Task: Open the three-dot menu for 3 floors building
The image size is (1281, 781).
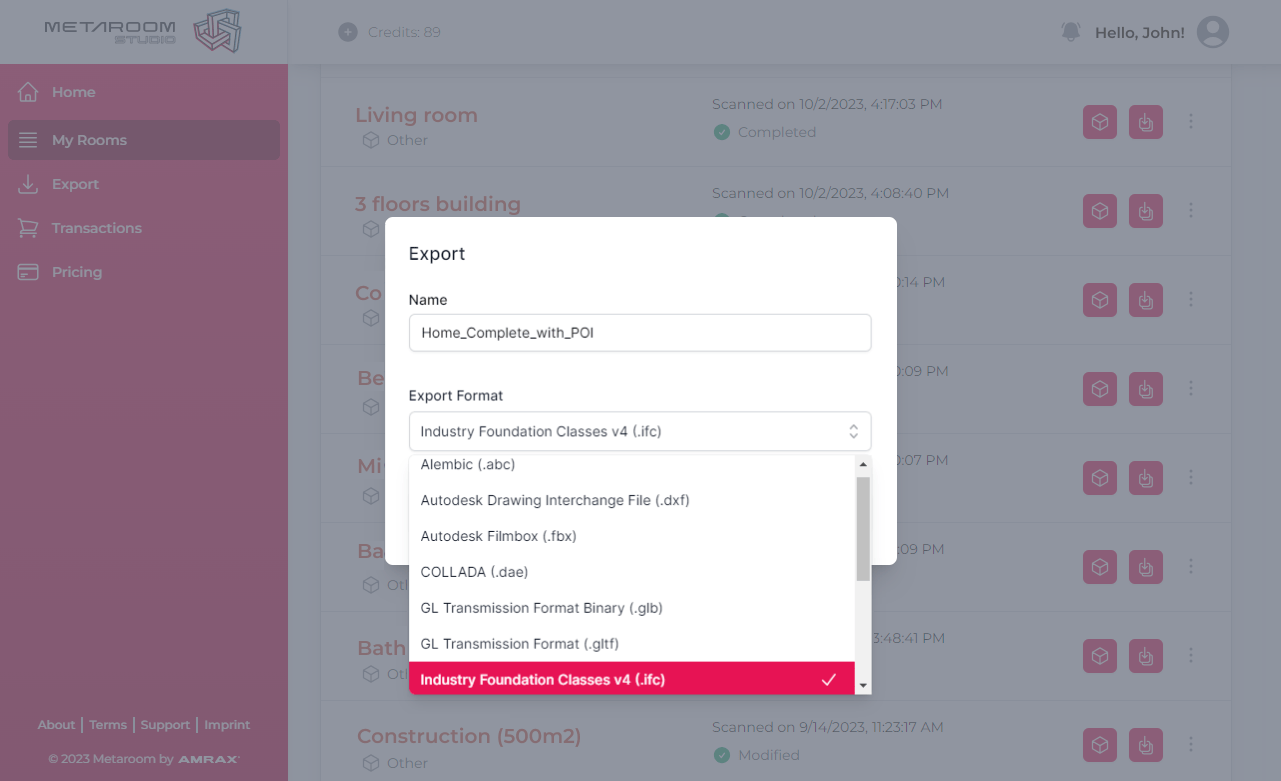Action: click(x=1191, y=211)
